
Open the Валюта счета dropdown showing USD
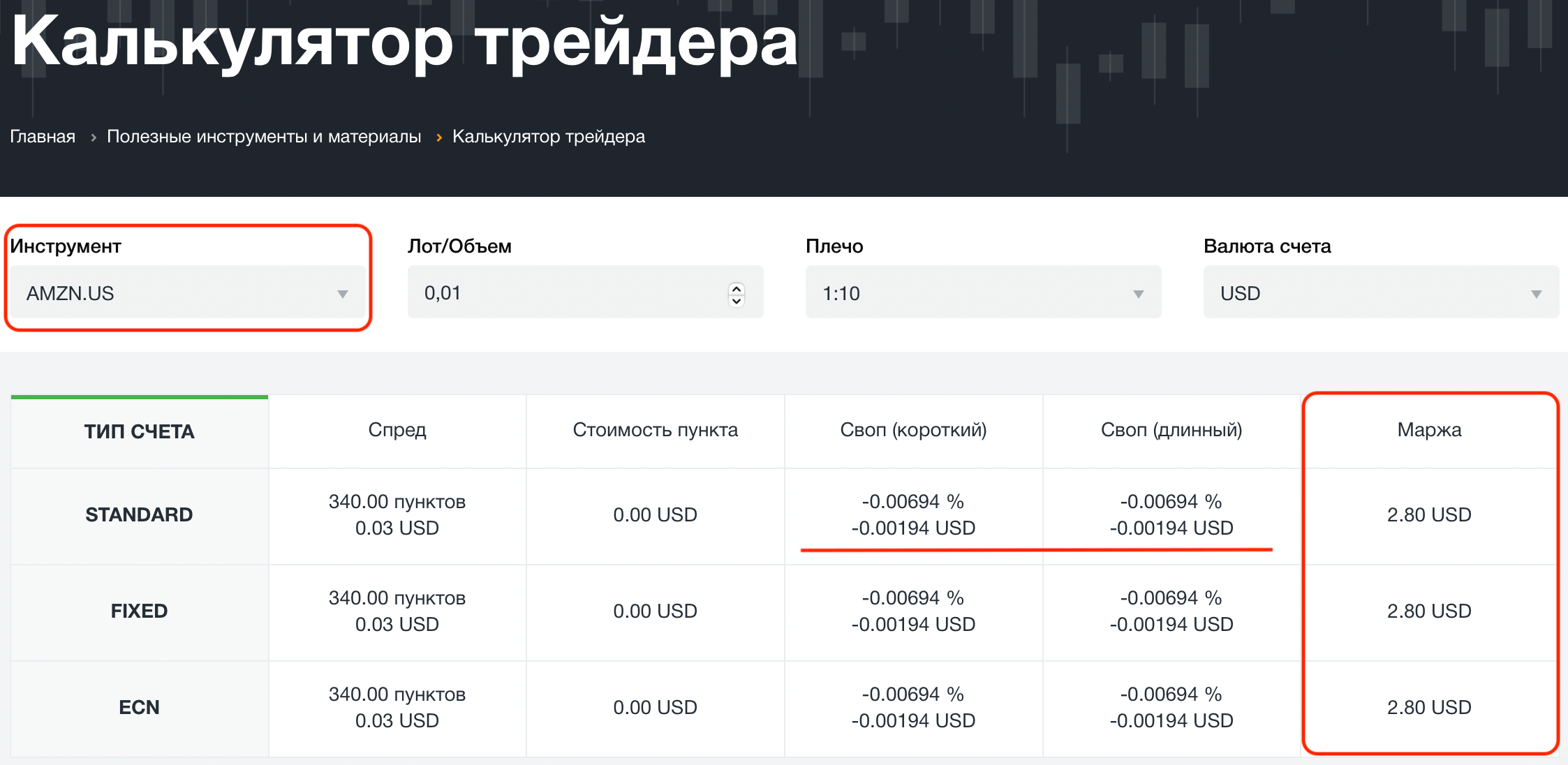(1379, 292)
